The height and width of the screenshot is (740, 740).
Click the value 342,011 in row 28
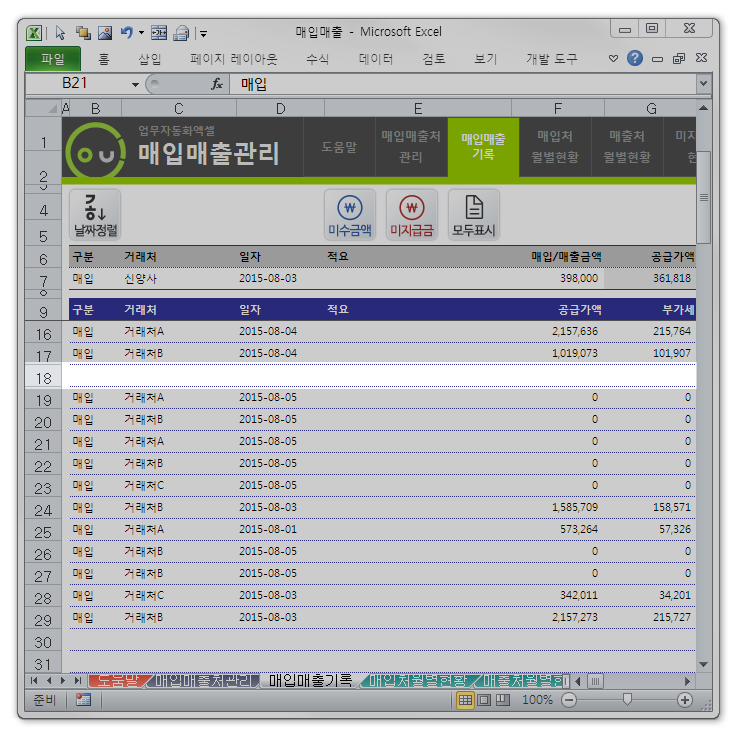[x=579, y=595]
